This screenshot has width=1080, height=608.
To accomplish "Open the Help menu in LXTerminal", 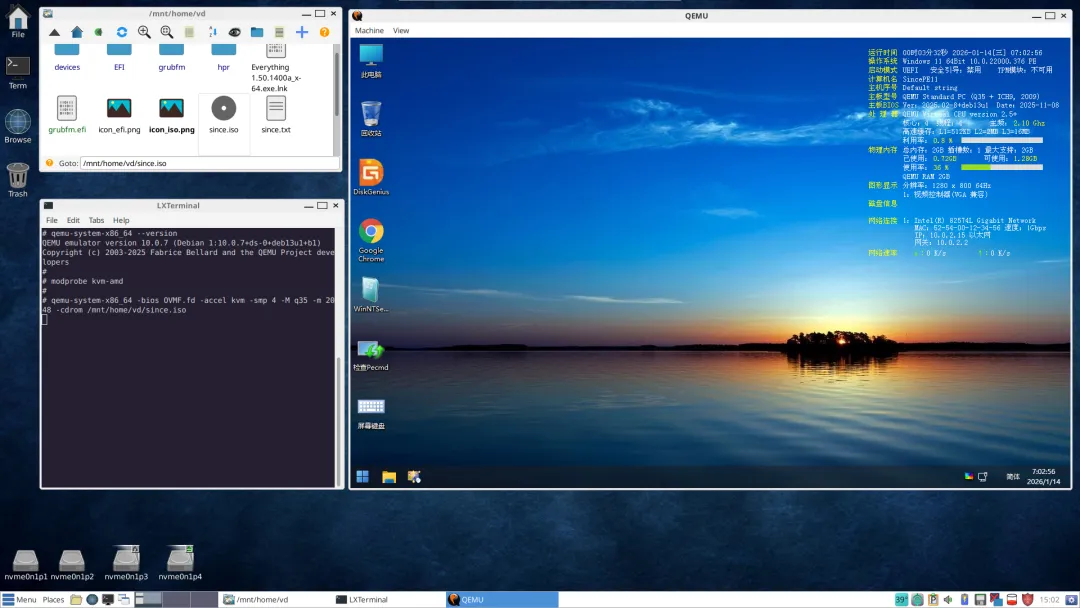I will click(121, 220).
